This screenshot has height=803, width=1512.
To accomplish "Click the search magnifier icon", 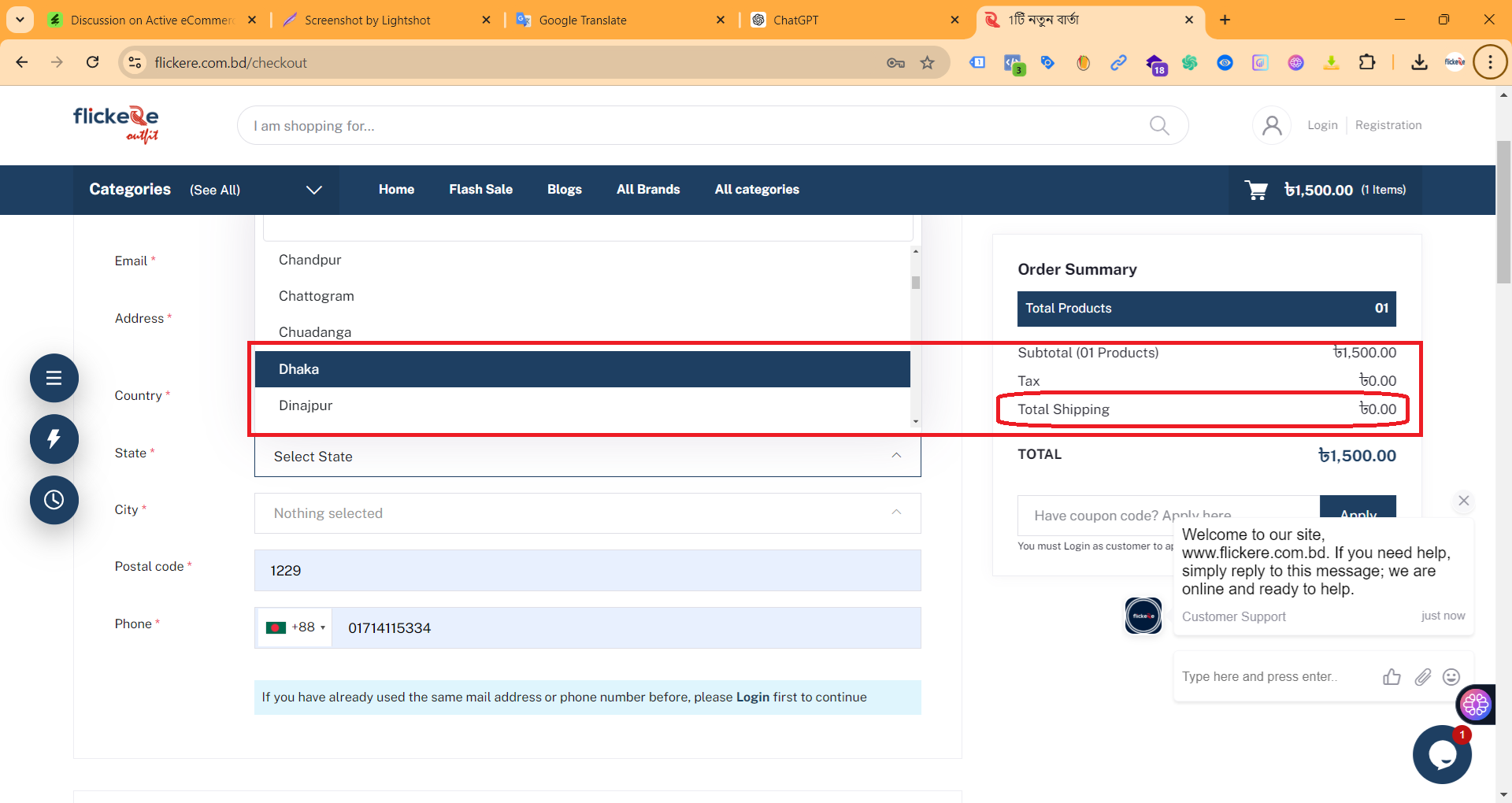I will pyautogui.click(x=1159, y=126).
